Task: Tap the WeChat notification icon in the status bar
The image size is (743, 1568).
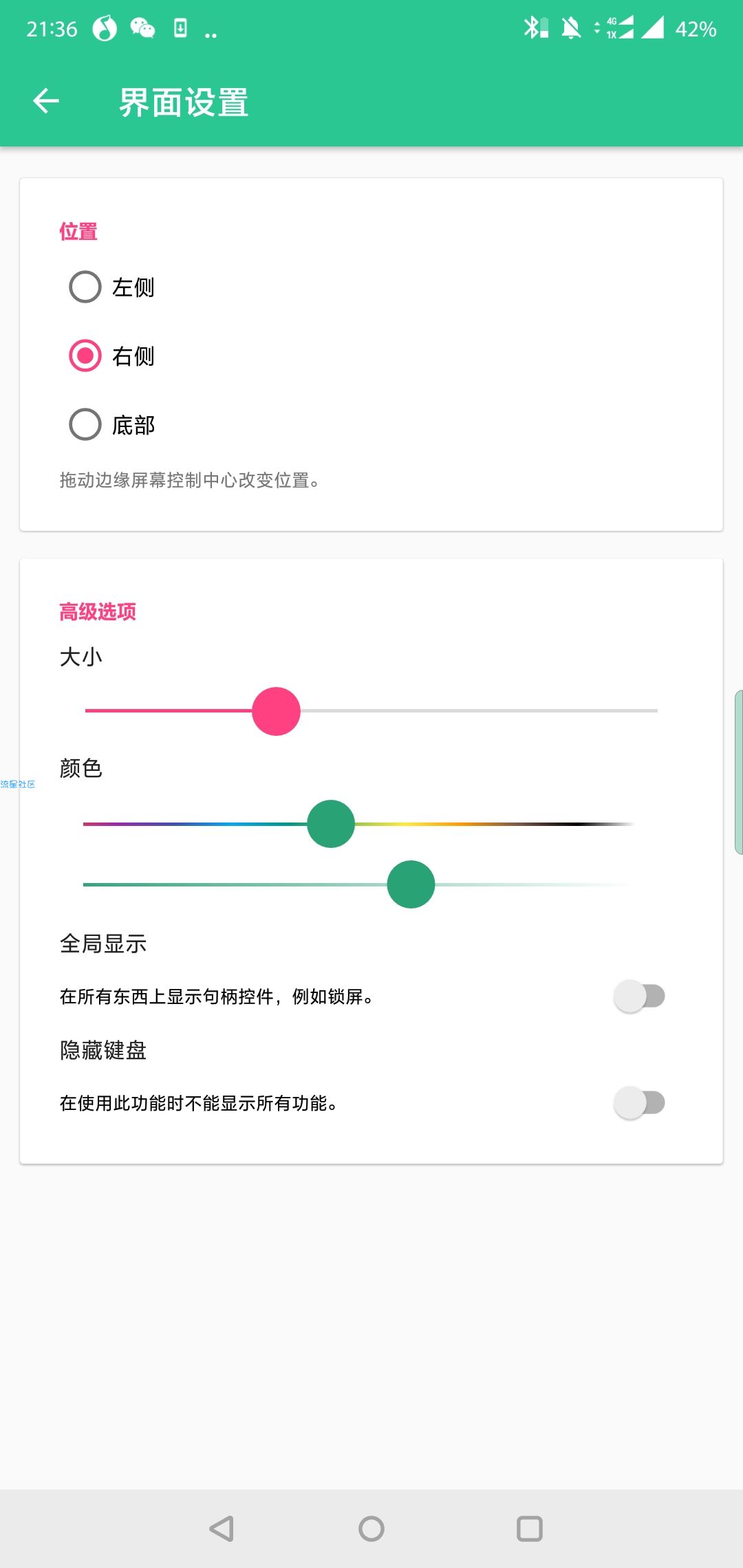Action: (142, 28)
